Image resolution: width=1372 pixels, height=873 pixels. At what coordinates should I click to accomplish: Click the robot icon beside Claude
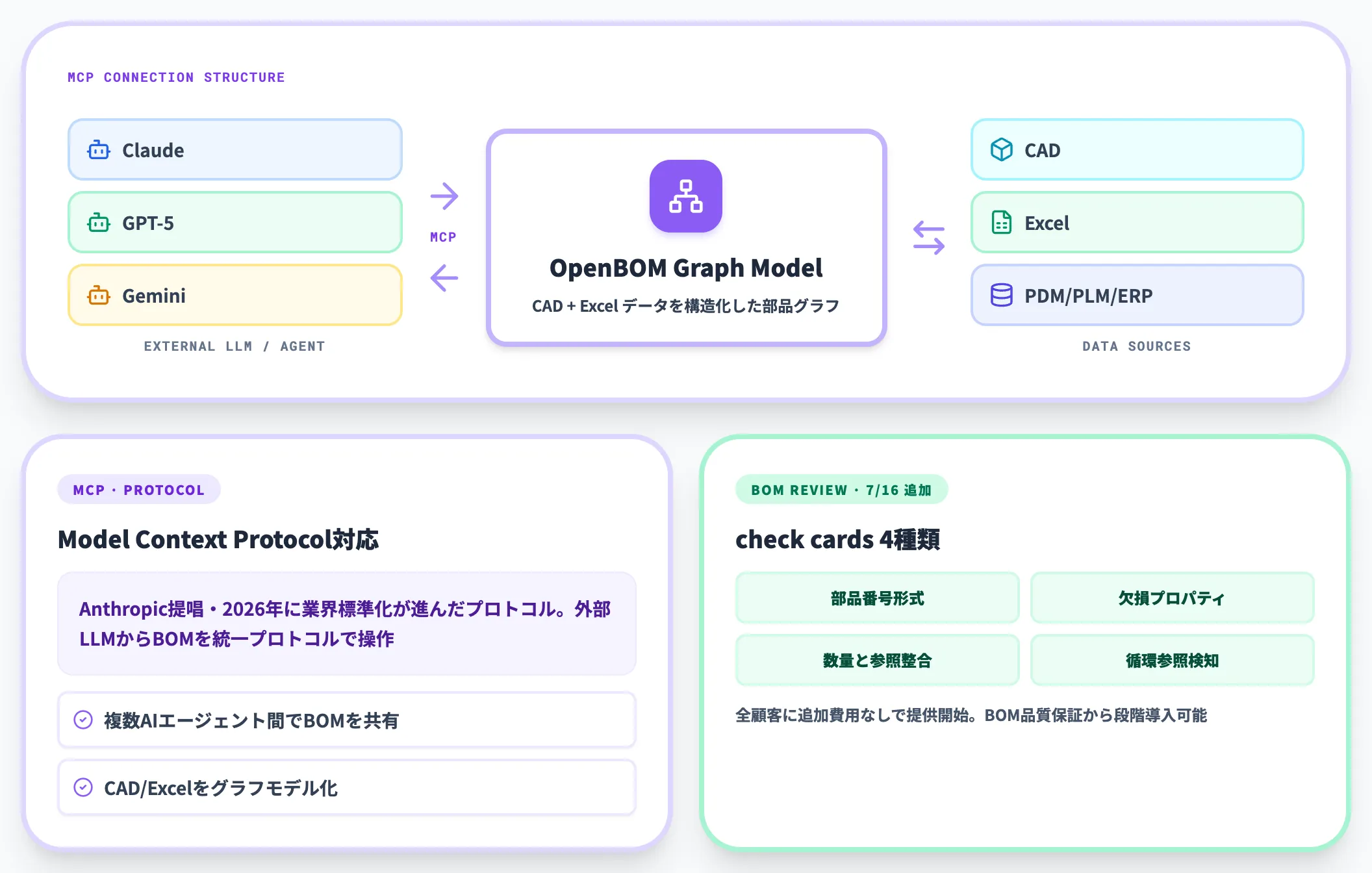point(99,150)
